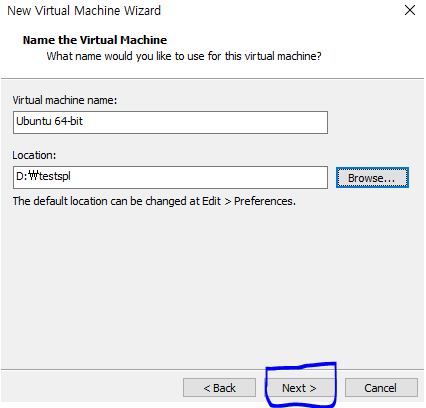This screenshot has width=426, height=408.
Task: Cancel the New Virtual Machine Wizard
Action: pyautogui.click(x=381, y=388)
